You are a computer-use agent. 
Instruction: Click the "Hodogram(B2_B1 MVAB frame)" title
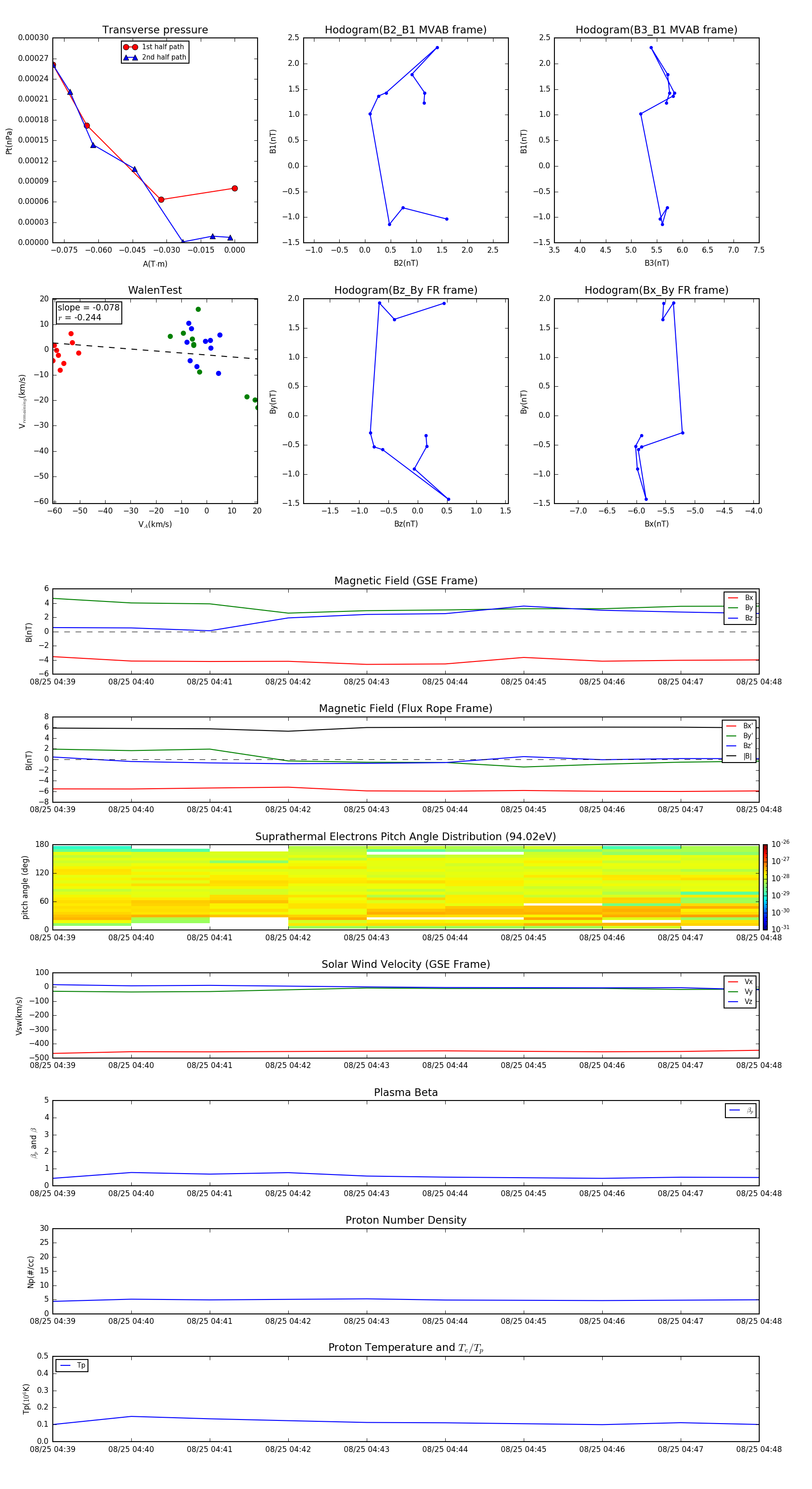click(x=406, y=30)
